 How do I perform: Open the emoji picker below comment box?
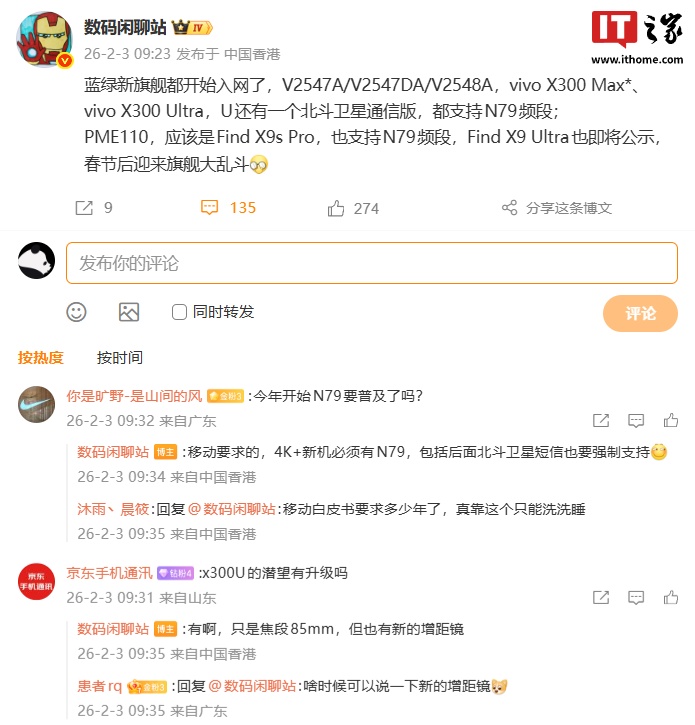pyautogui.click(x=76, y=312)
